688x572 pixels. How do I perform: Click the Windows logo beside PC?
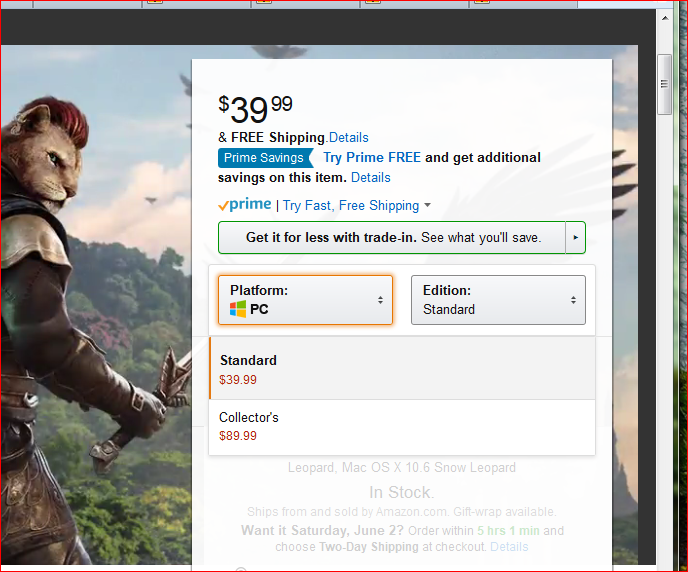pos(238,309)
